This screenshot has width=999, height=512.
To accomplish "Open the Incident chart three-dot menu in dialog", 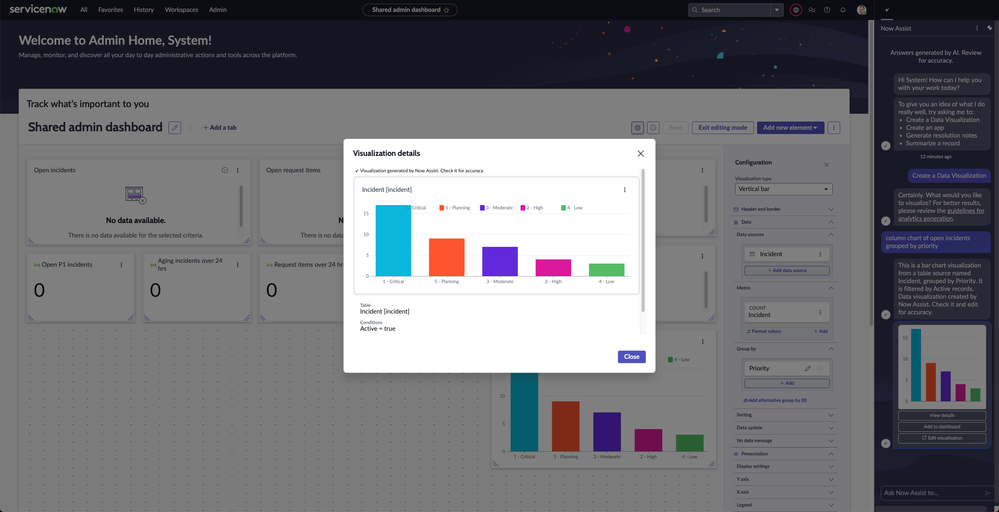I will pyautogui.click(x=624, y=190).
